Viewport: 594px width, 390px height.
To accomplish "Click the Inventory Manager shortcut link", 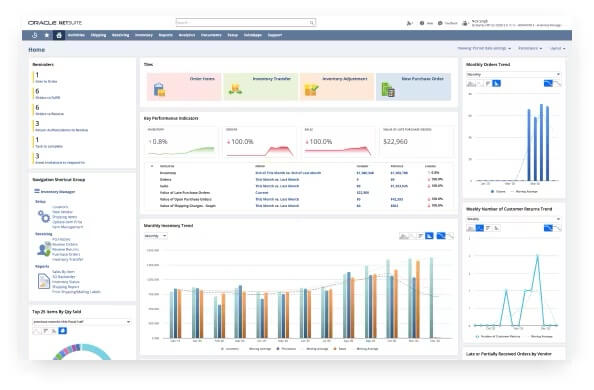I will 58,192.
